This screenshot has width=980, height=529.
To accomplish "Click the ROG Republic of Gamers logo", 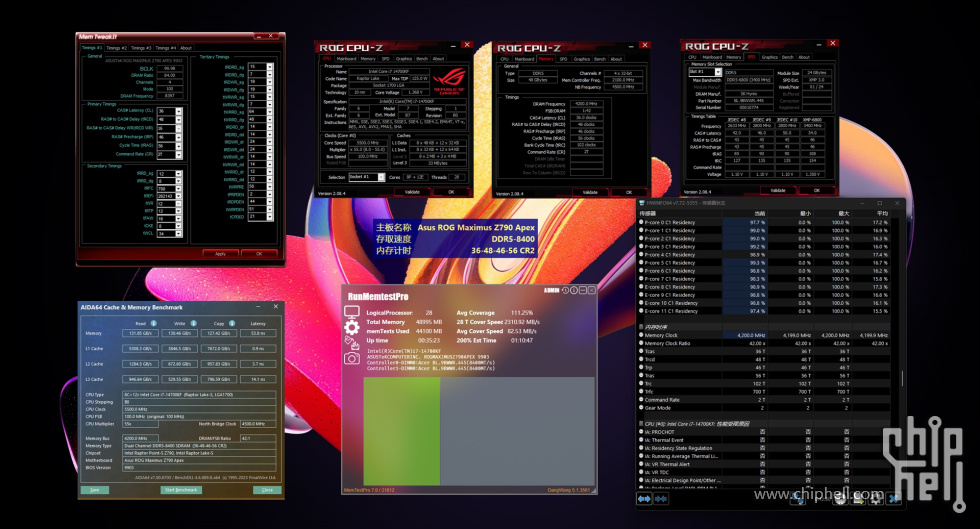I will tap(449, 81).
